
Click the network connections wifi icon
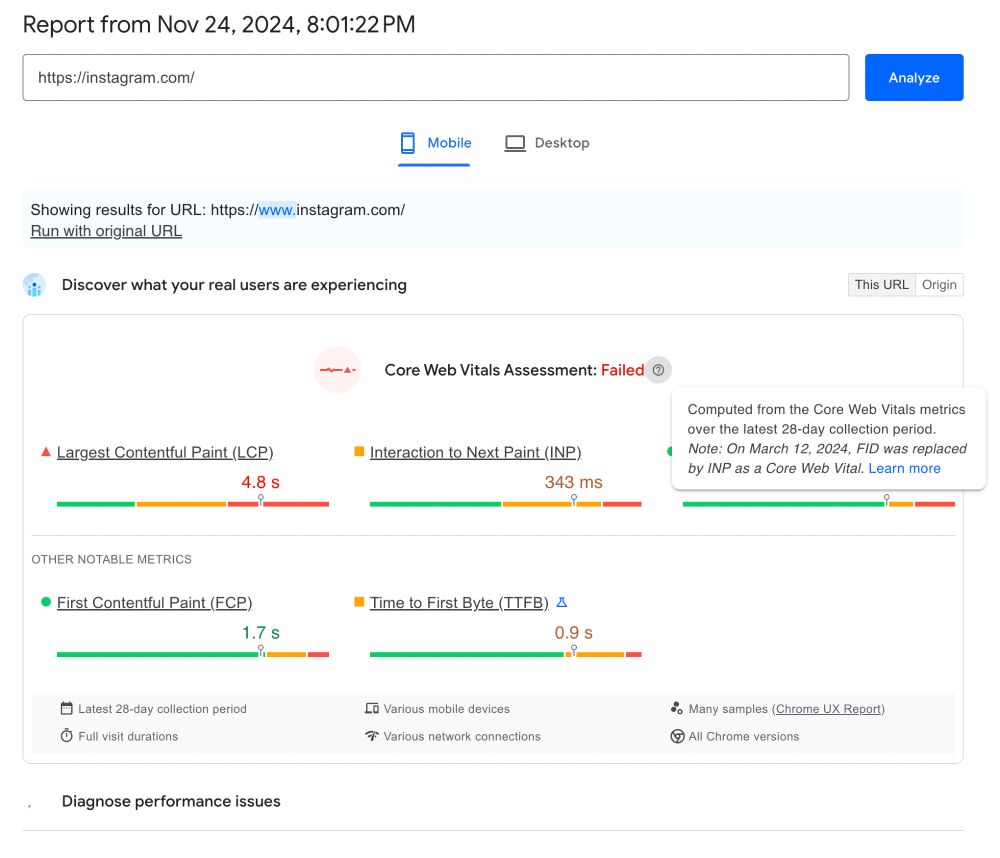(372, 736)
